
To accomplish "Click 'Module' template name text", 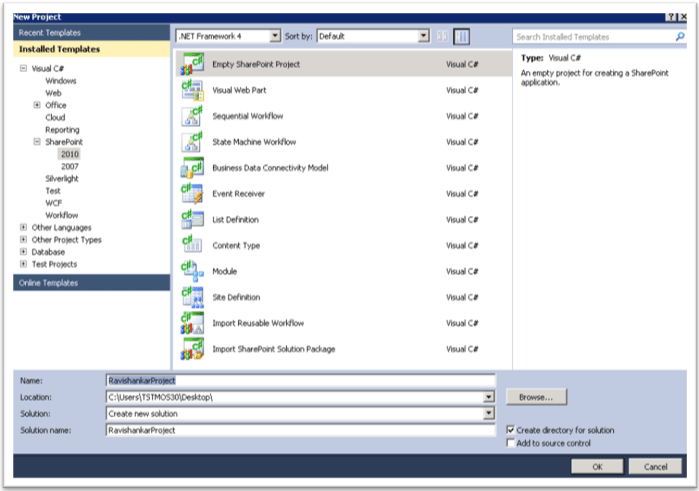I will click(225, 271).
